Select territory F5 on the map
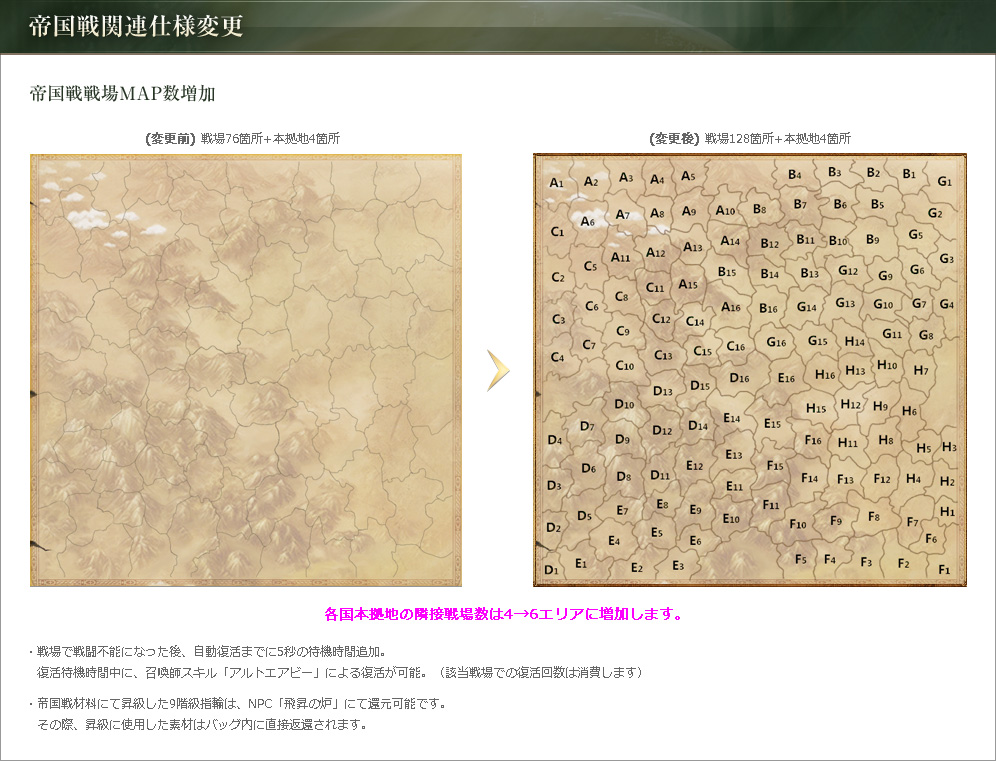This screenshot has width=996, height=762. click(x=800, y=559)
